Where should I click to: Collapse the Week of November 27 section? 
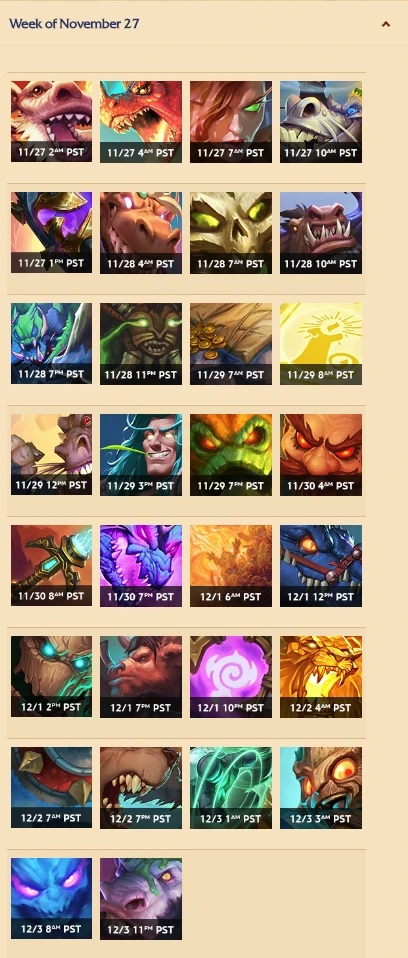385,24
